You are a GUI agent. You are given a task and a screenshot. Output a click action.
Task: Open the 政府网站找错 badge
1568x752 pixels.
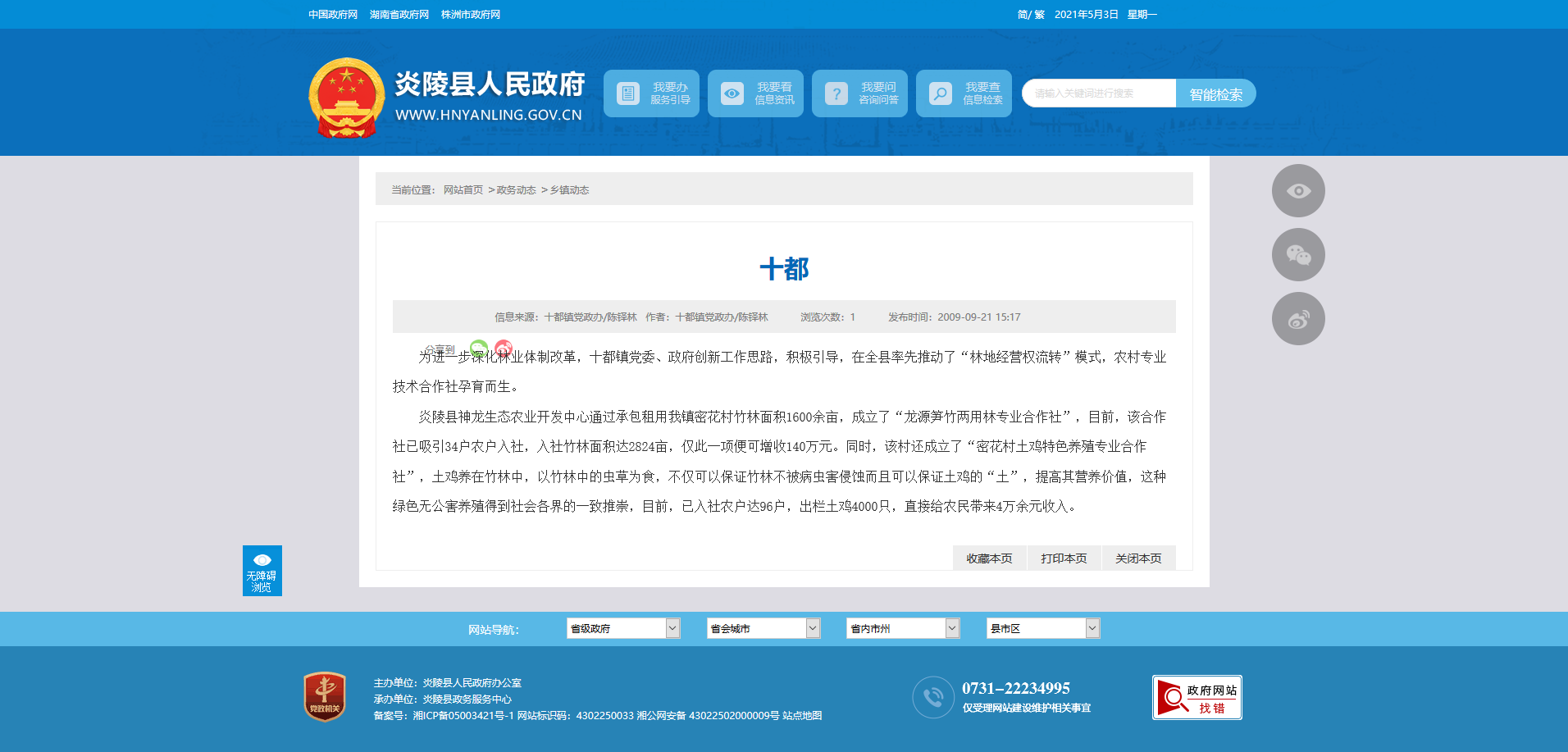pos(1197,698)
